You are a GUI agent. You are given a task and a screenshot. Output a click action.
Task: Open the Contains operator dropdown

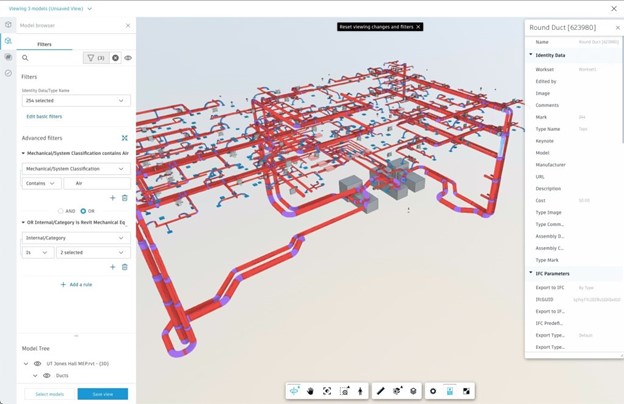point(41,183)
